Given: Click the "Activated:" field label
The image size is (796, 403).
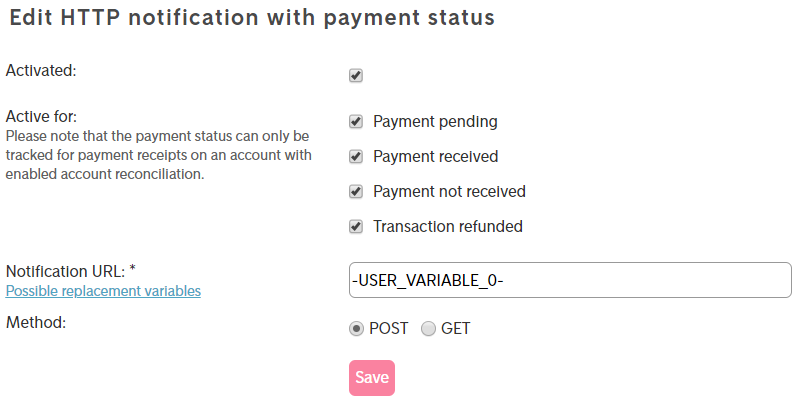Looking at the screenshot, I should 41,71.
